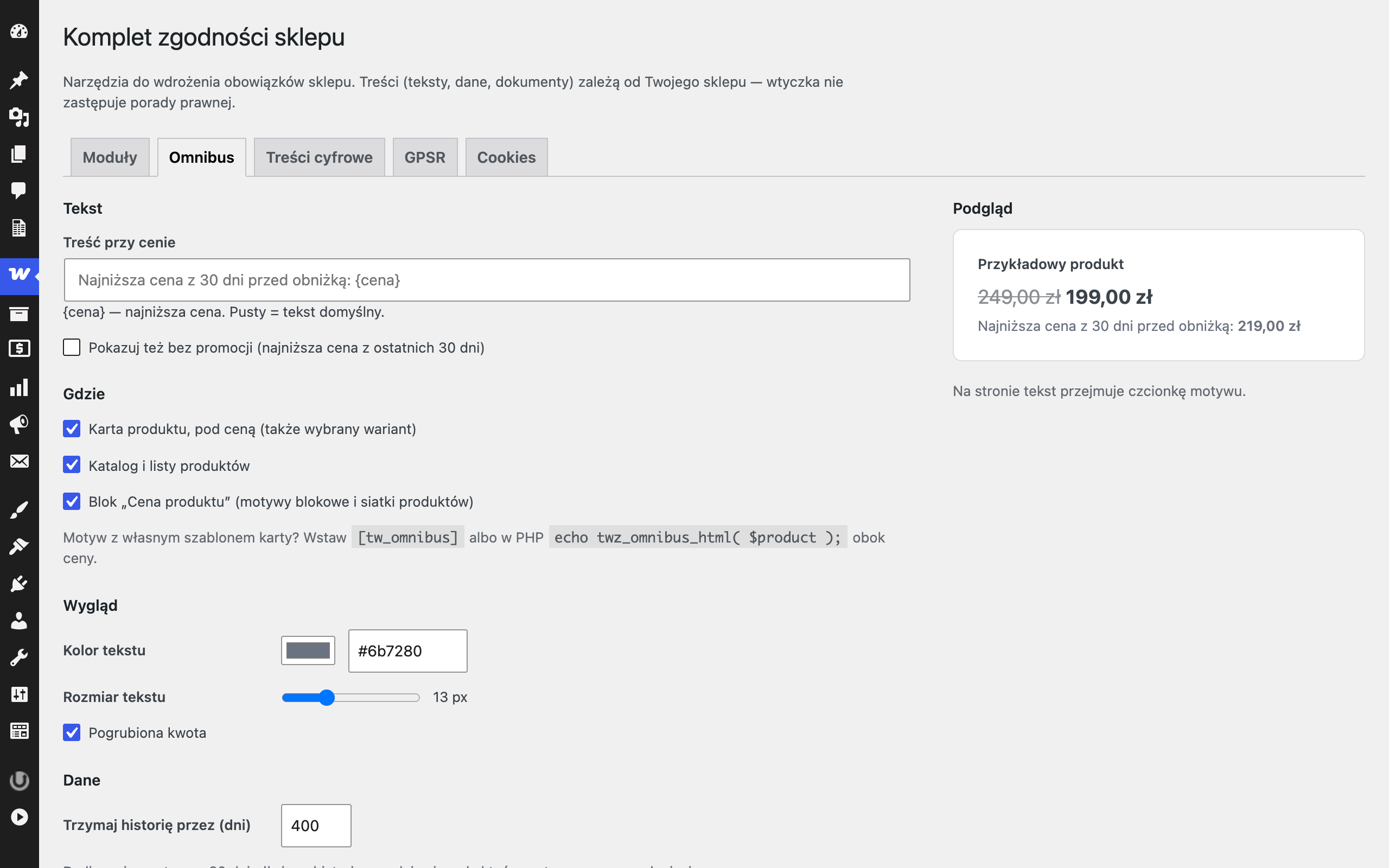Open Payments dollar sign icon

(19, 348)
